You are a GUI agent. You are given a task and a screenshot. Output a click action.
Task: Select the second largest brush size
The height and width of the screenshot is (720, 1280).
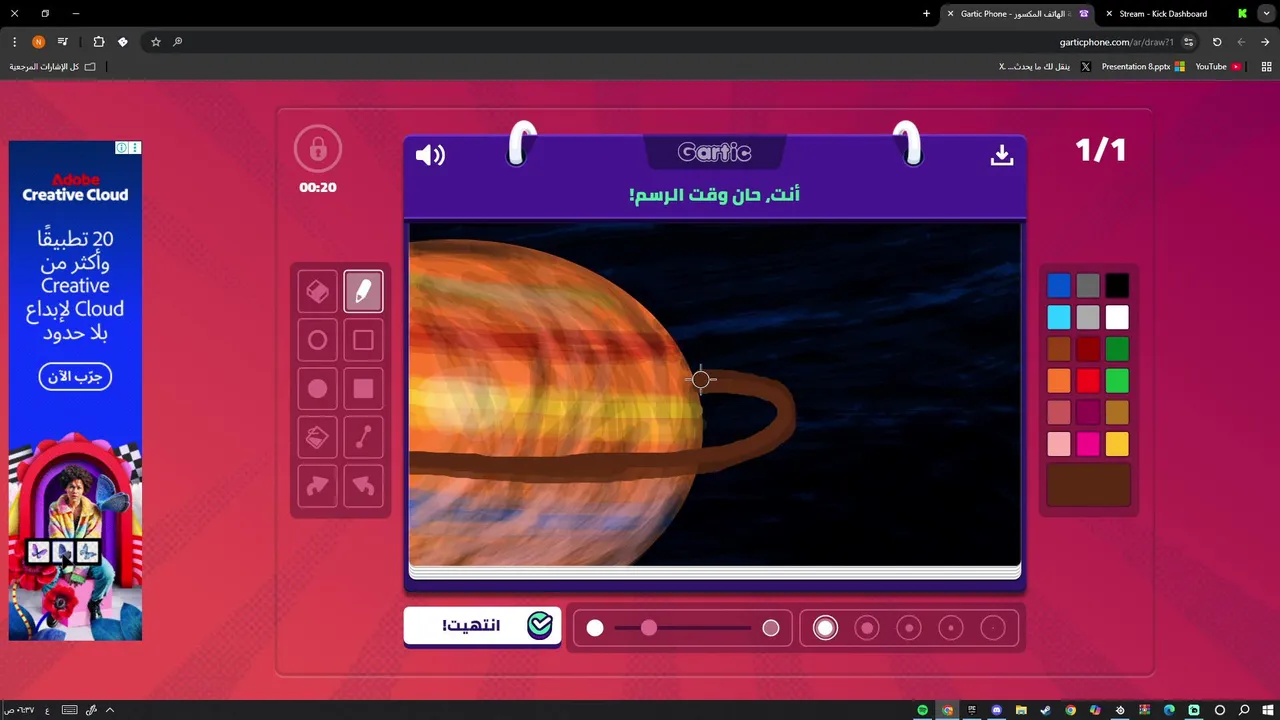[x=867, y=628]
